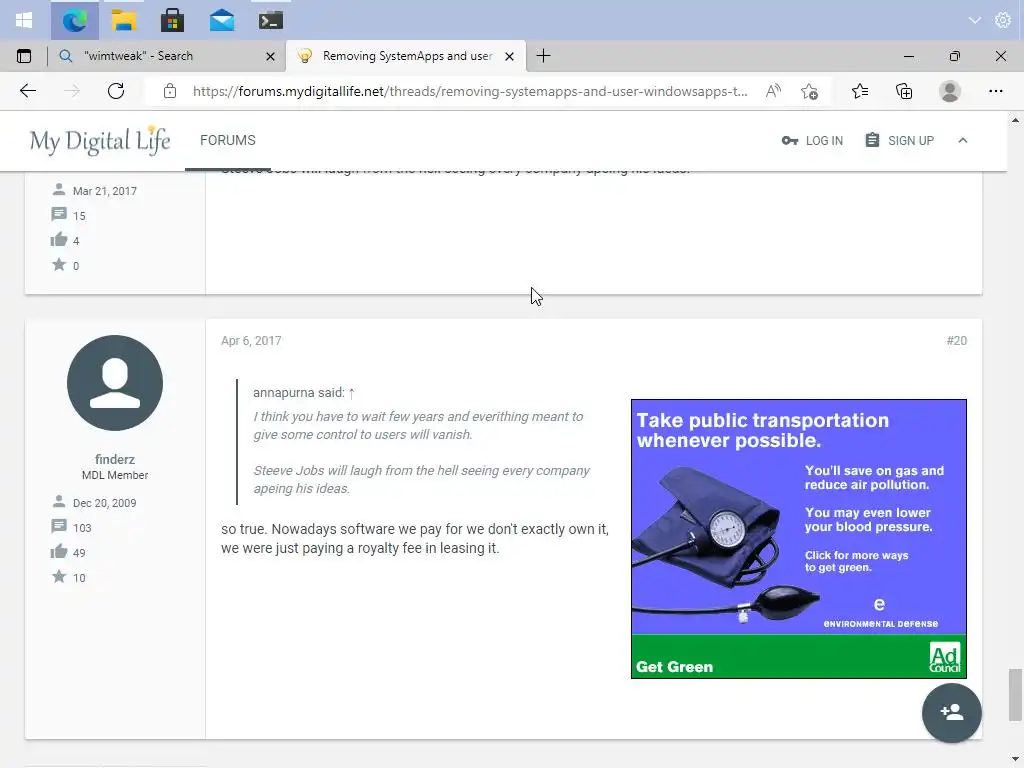Click finderz message count "103"
The height and width of the screenshot is (768, 1024).
click(x=82, y=528)
